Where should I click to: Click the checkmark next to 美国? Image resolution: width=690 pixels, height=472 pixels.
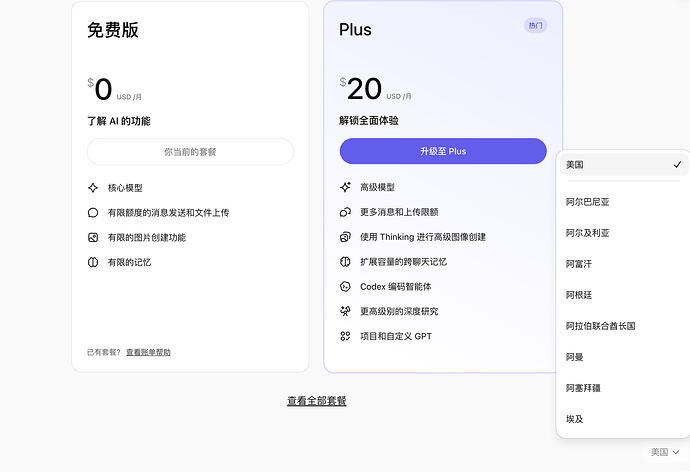(677, 165)
